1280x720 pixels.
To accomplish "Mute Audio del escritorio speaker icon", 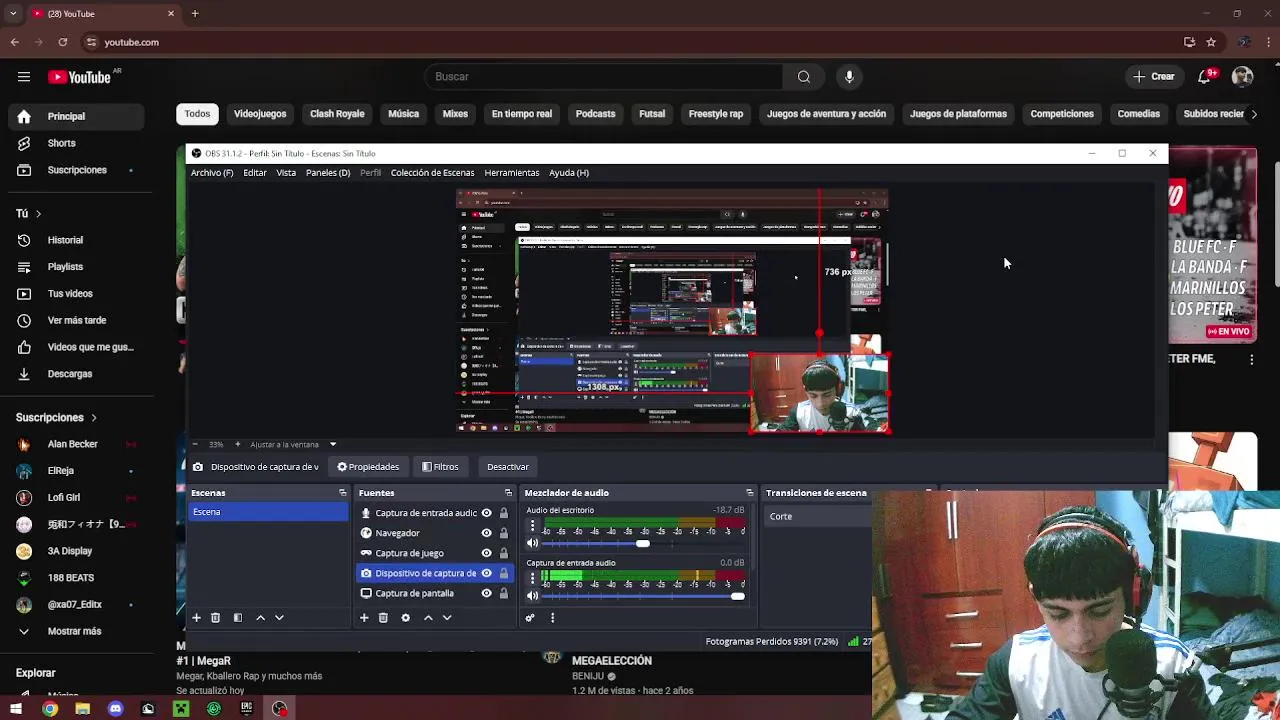I will click(532, 543).
